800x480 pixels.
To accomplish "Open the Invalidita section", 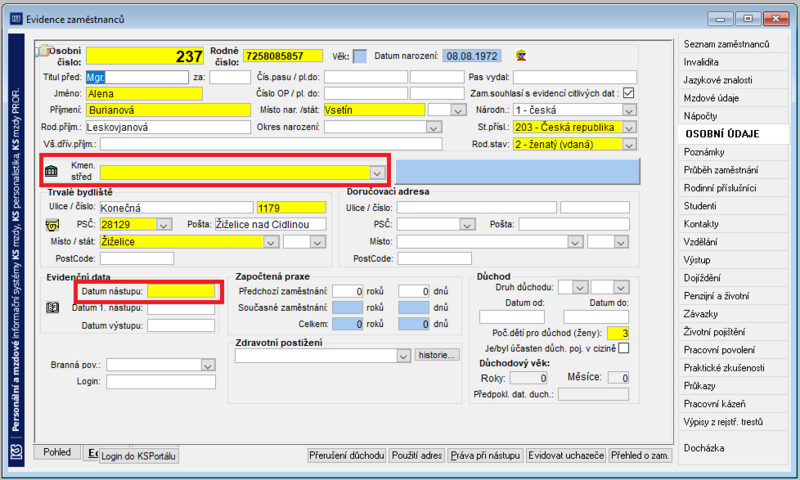I will [701, 62].
